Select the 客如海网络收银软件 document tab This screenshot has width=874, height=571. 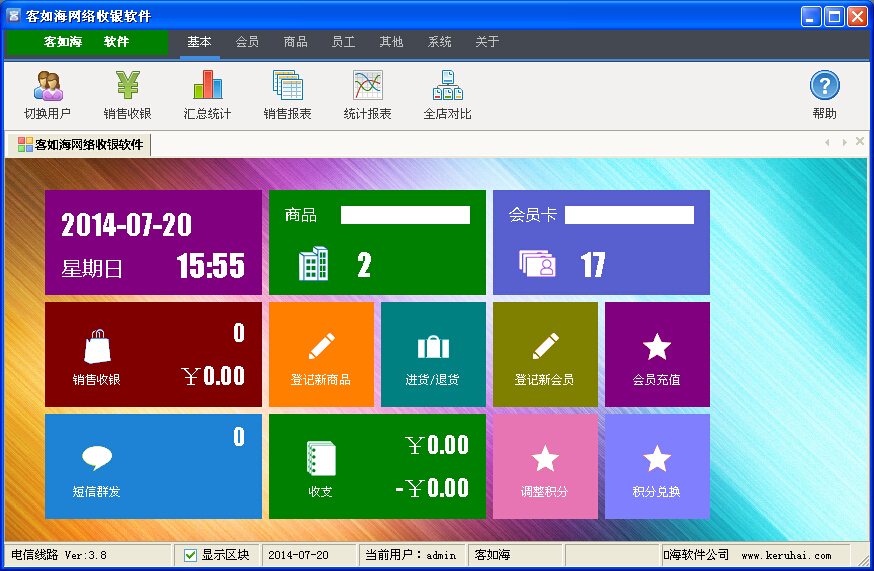click(x=80, y=144)
